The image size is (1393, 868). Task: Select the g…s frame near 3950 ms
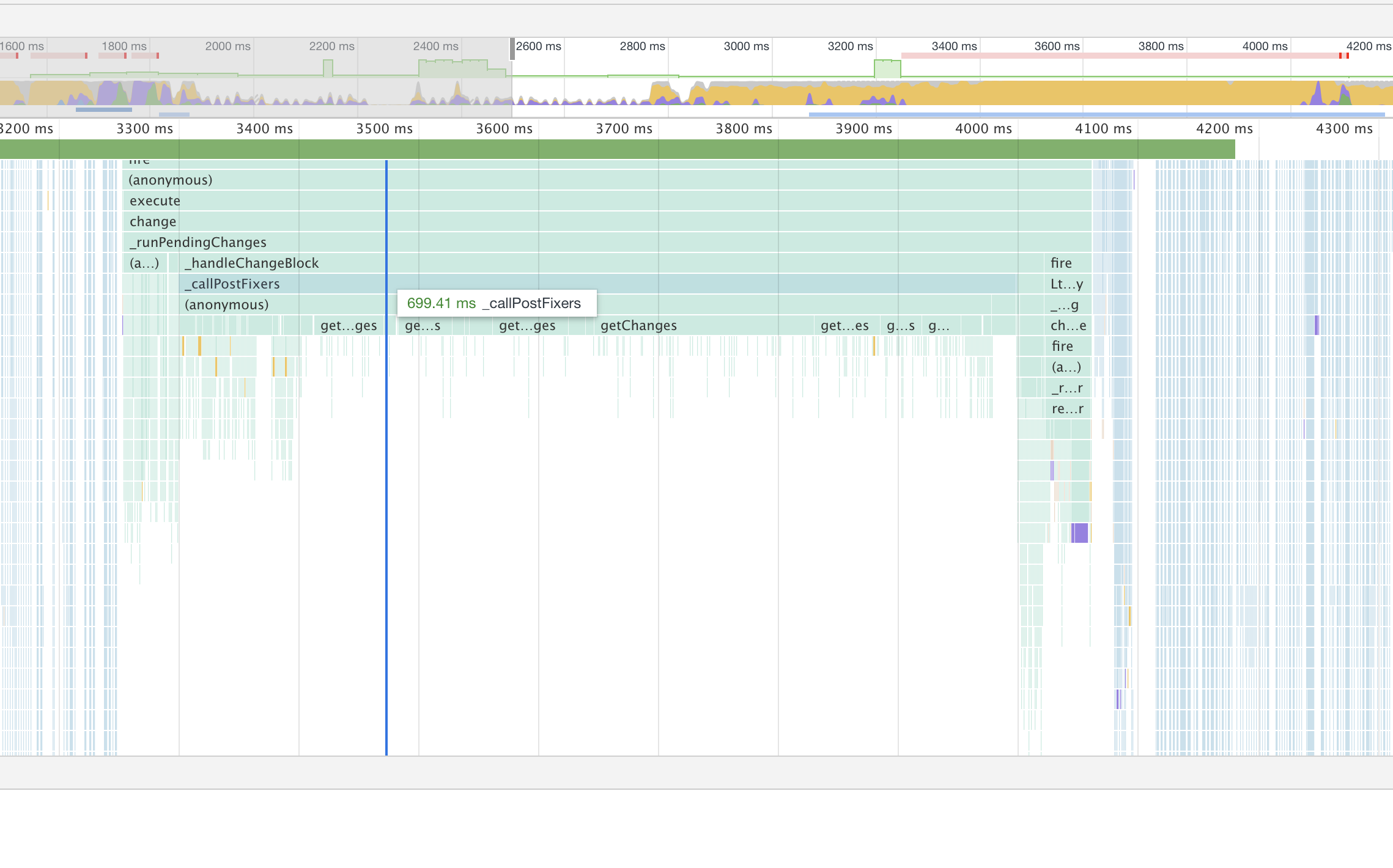click(x=901, y=325)
